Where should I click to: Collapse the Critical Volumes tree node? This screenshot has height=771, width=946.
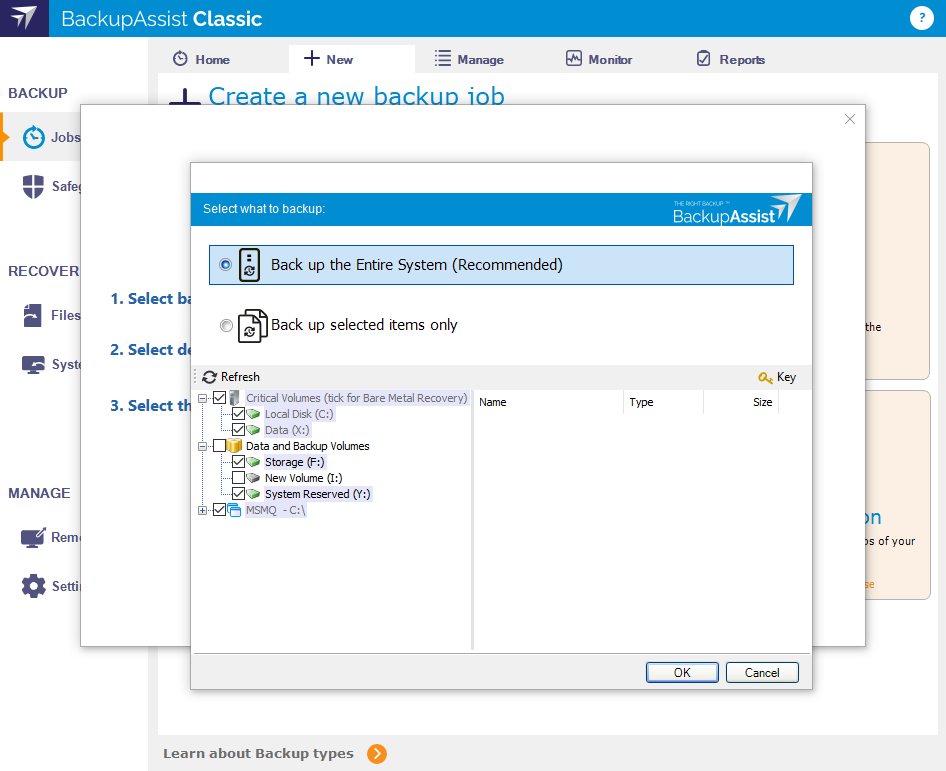[203, 398]
